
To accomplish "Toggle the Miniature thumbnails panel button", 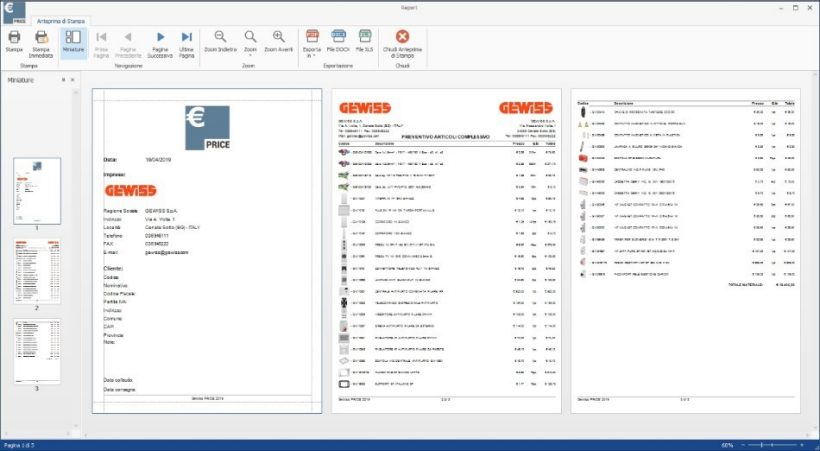I will 73,41.
